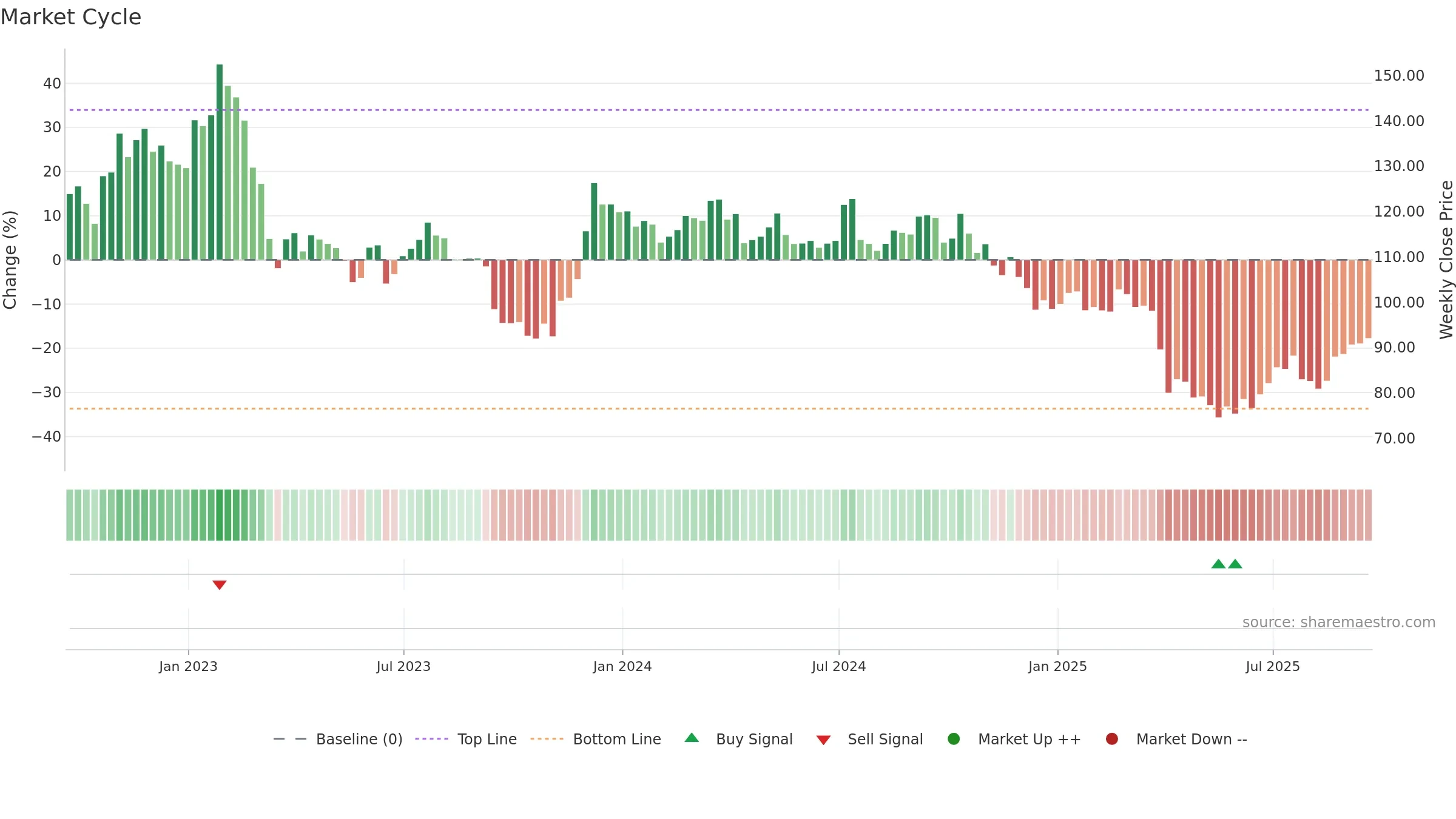1456x819 pixels.
Task: Toggle the Sell Signal legend label
Action: pos(885,739)
